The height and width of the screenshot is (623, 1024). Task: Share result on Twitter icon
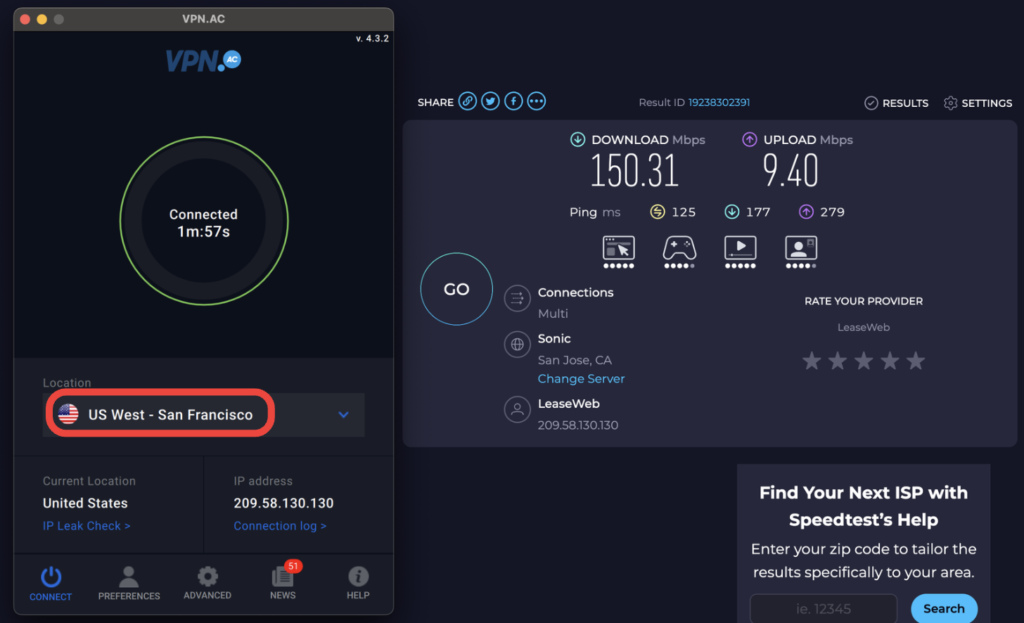(490, 101)
